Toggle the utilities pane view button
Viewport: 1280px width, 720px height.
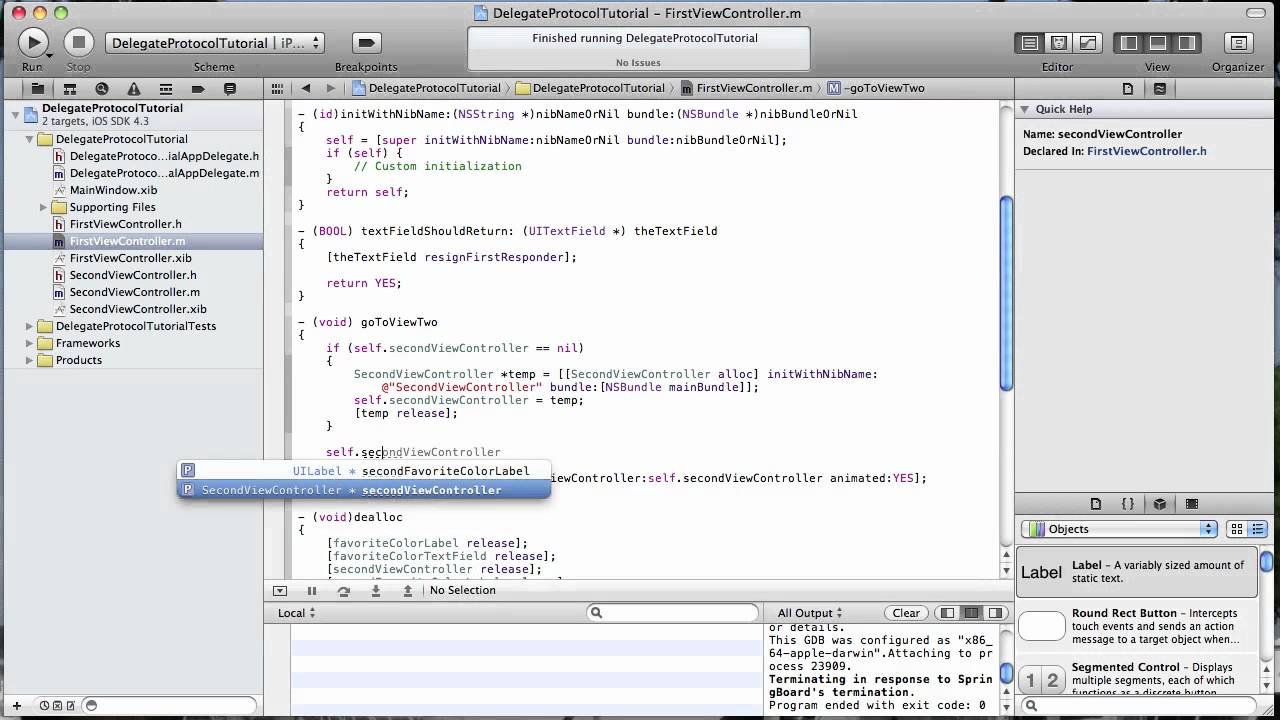pos(1187,43)
